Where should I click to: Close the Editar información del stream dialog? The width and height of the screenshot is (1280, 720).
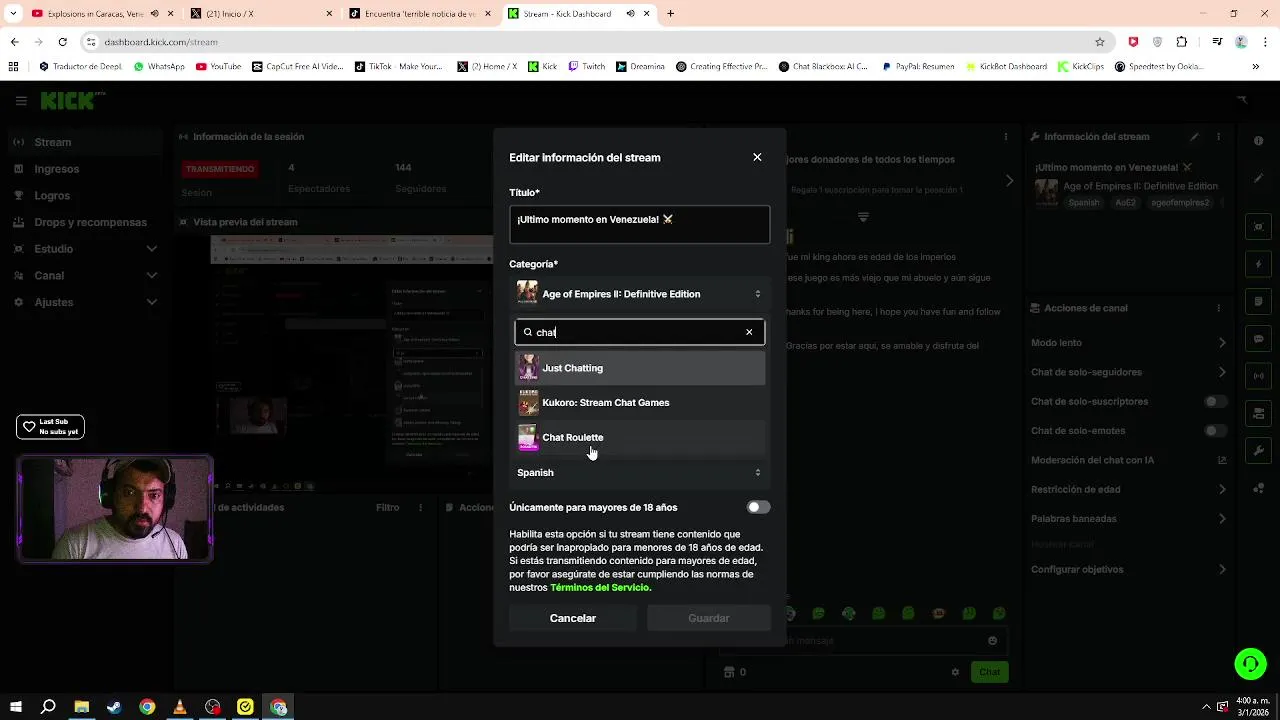coord(757,157)
